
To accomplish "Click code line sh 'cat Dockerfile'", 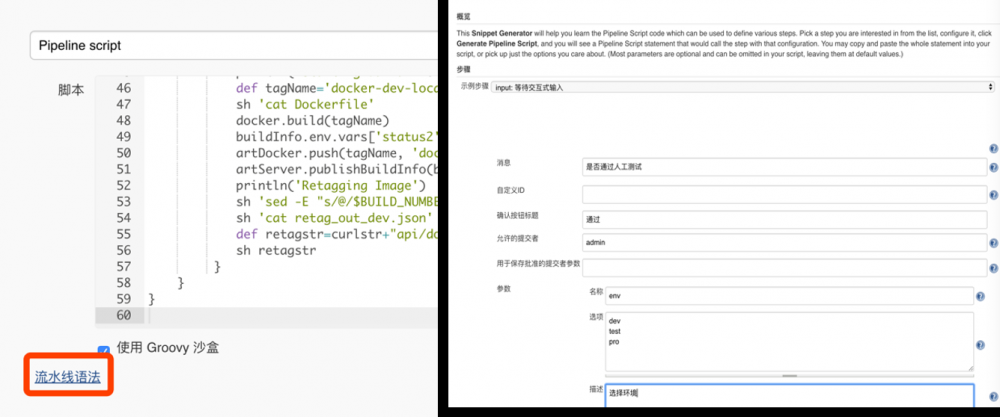I will point(304,104).
